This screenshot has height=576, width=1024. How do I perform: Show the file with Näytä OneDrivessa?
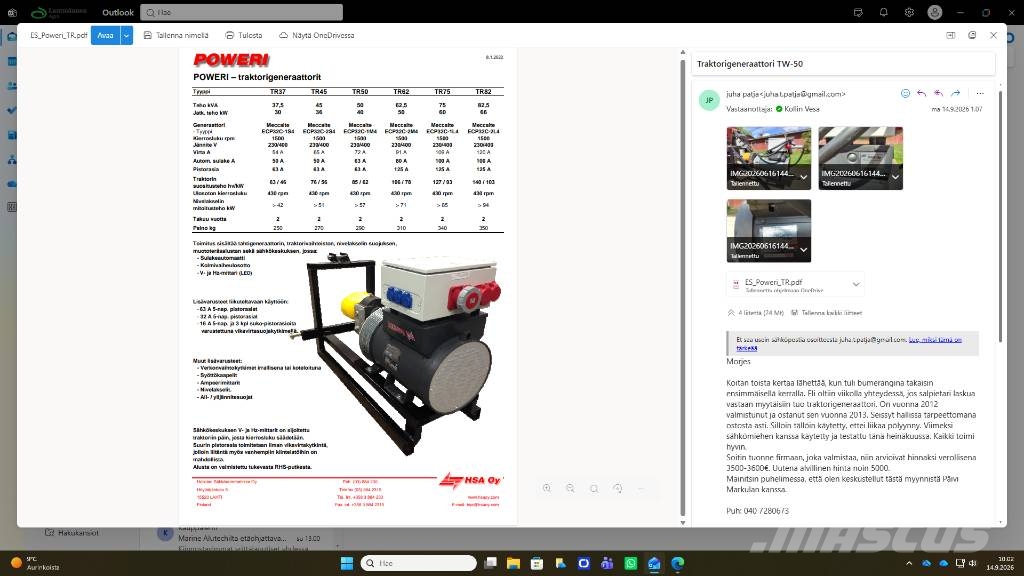pyautogui.click(x=317, y=35)
